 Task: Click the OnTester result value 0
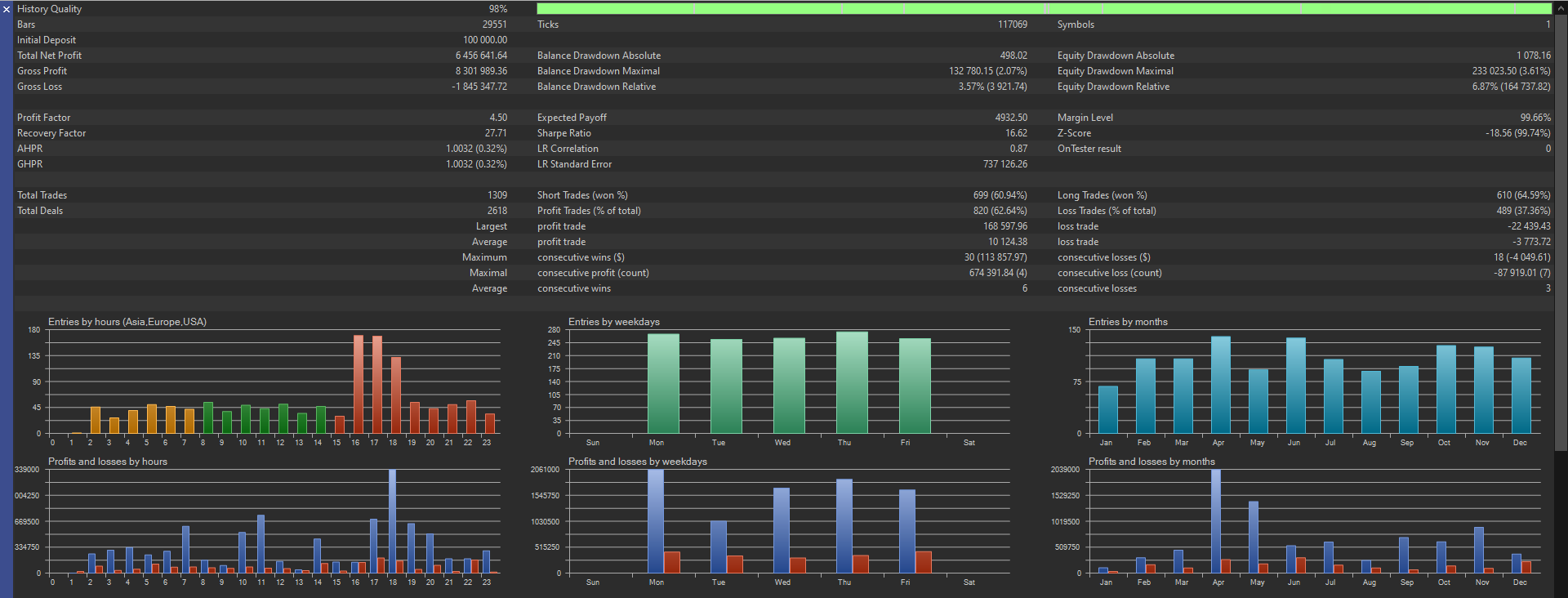(1548, 149)
